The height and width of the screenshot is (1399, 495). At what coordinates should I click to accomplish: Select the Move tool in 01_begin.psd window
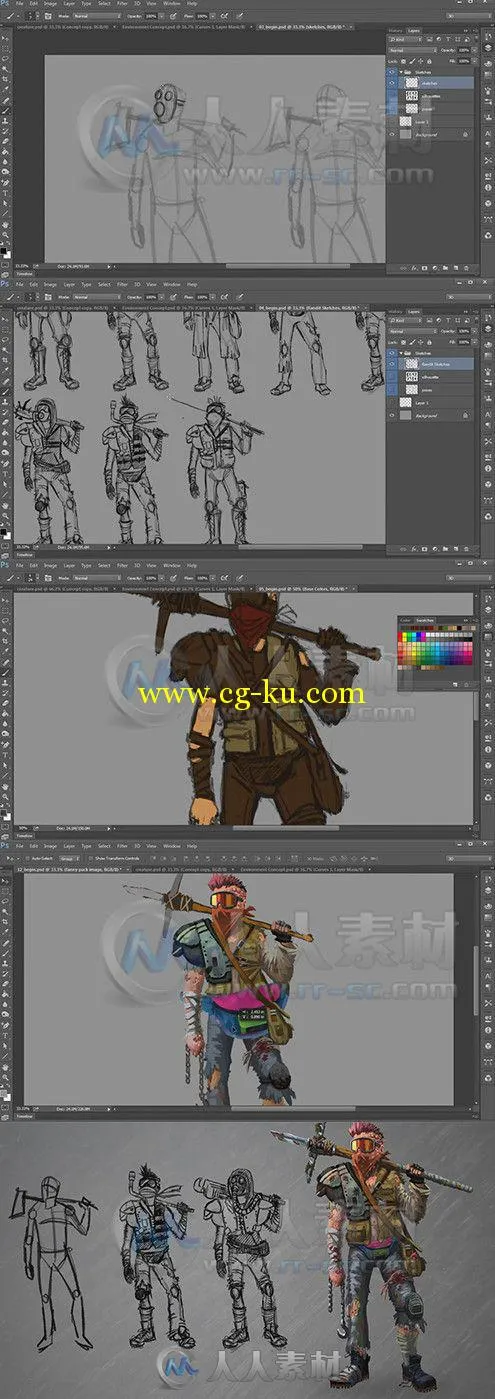pyautogui.click(x=6, y=39)
